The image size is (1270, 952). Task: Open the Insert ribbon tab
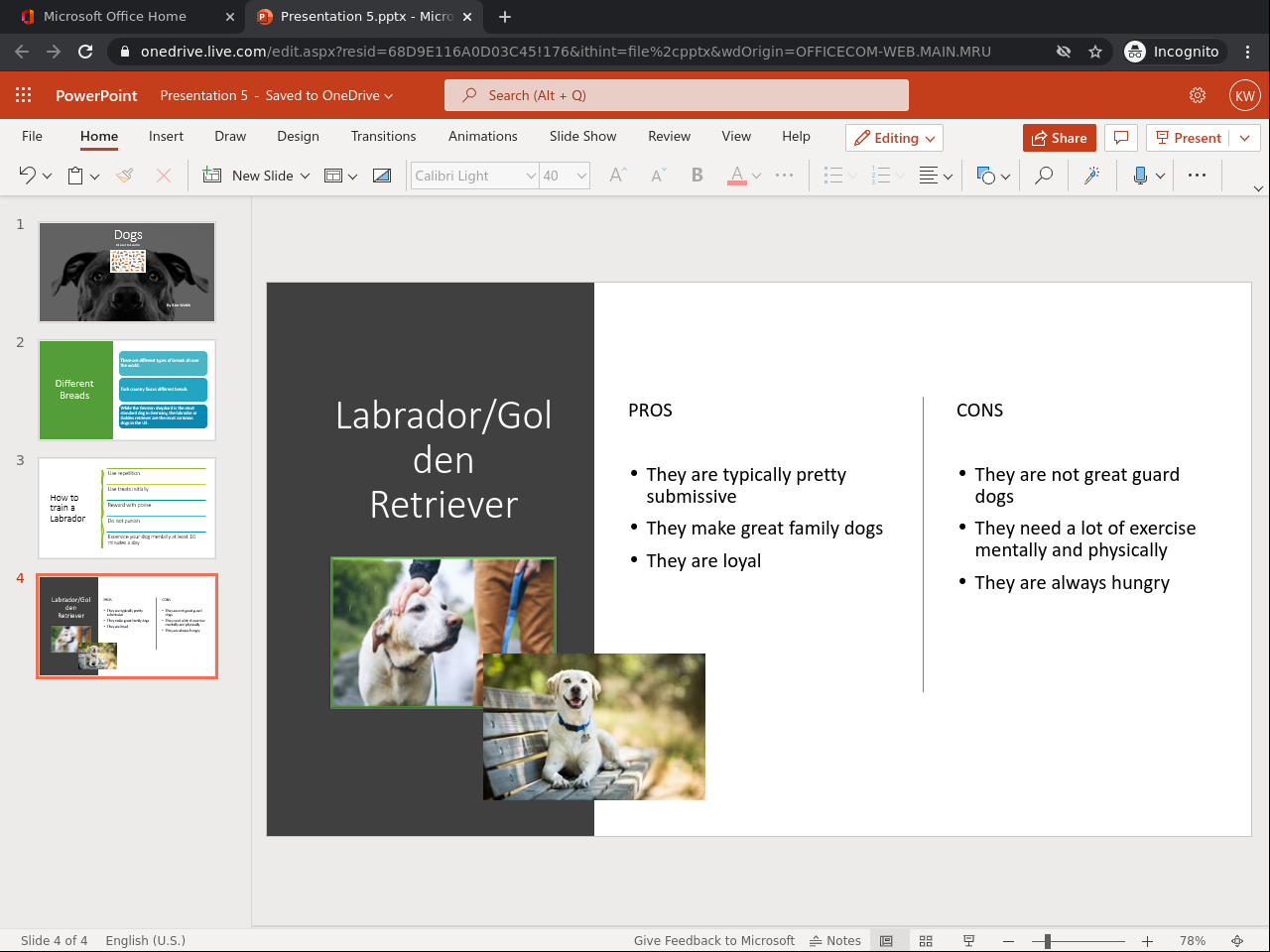click(x=166, y=137)
